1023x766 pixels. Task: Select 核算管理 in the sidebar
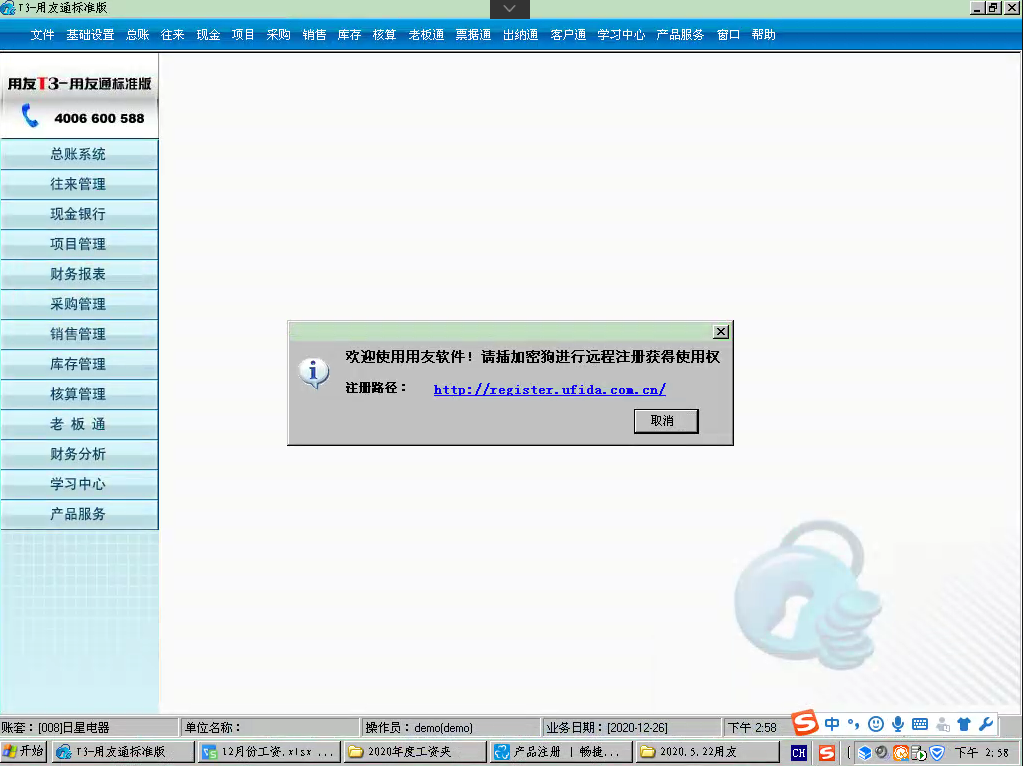click(79, 394)
